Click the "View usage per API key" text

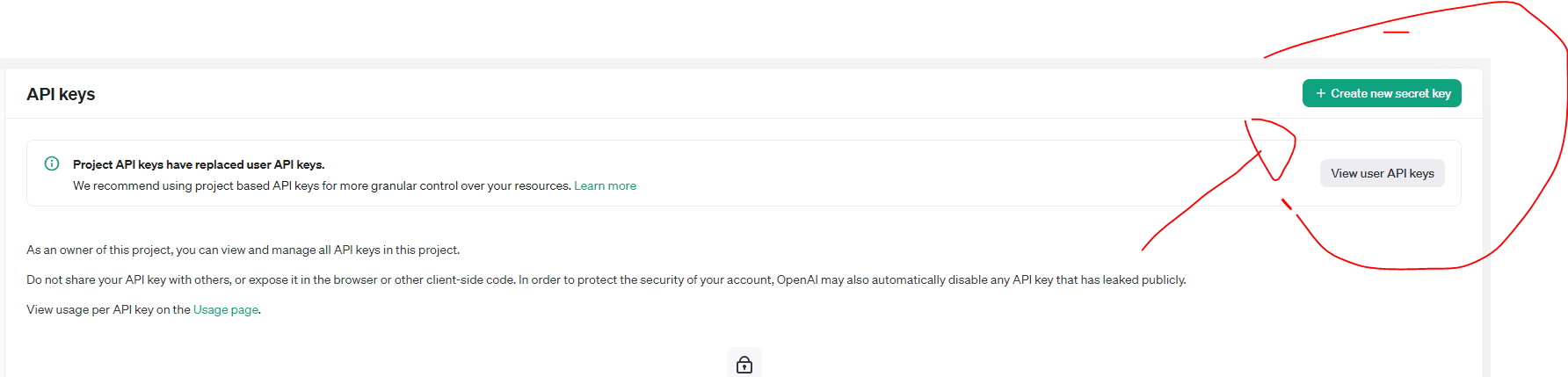coord(108,309)
